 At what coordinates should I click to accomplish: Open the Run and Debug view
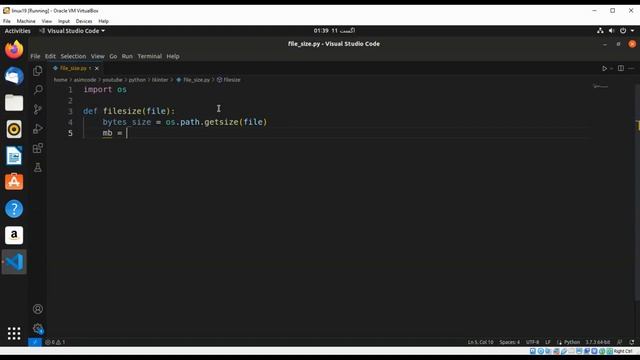coord(38,129)
